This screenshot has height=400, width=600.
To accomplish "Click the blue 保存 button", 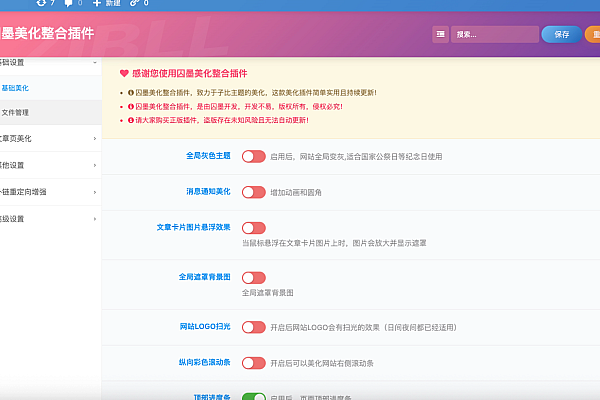I will click(x=562, y=34).
